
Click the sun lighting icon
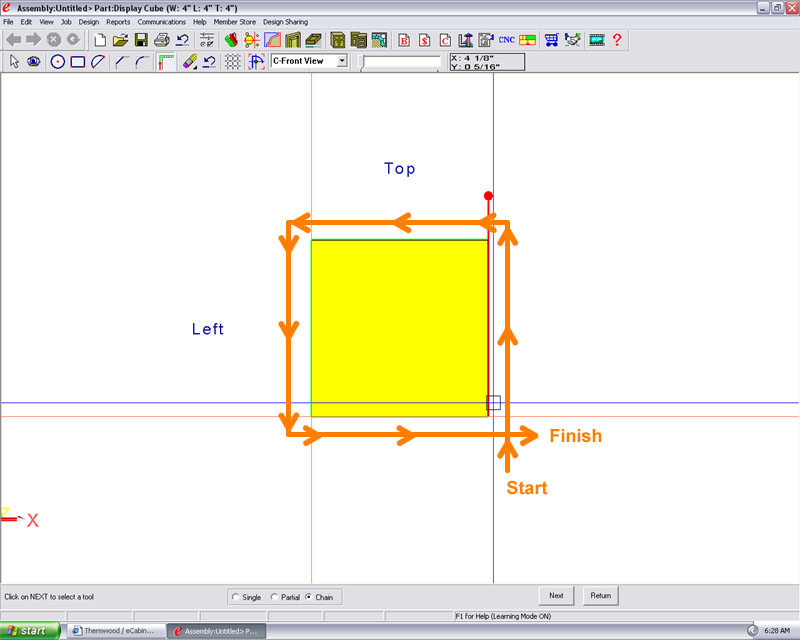click(x=252, y=40)
